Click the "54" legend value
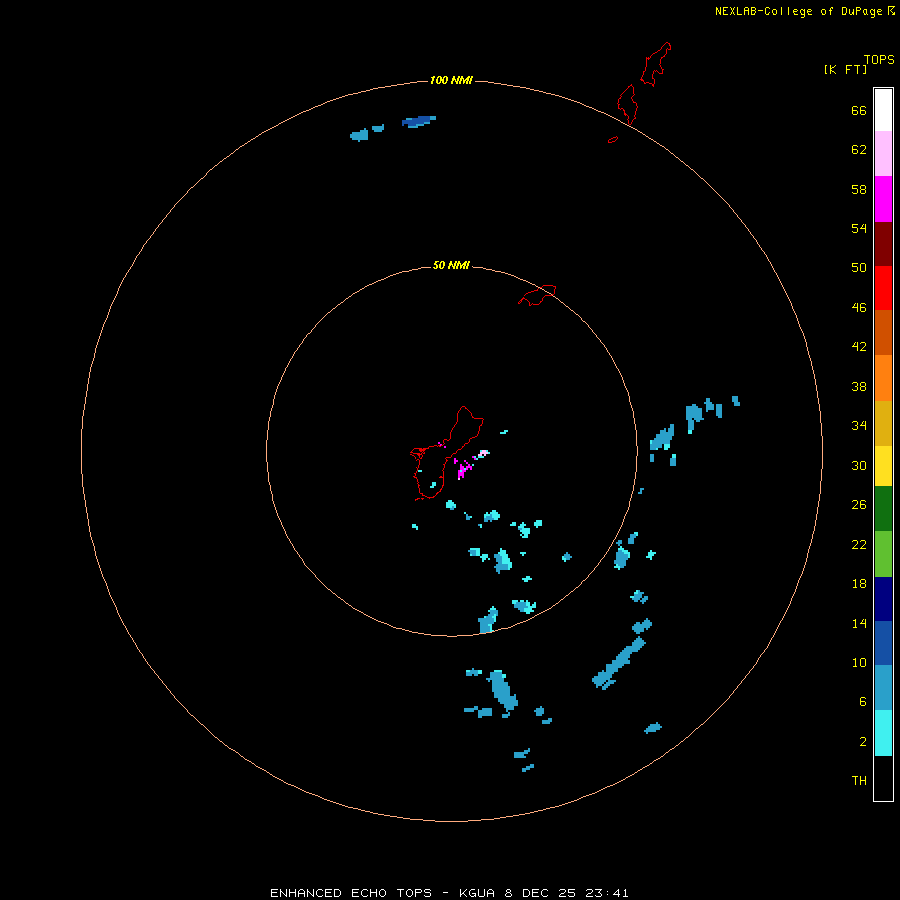Image resolution: width=900 pixels, height=900 pixels. [859, 228]
